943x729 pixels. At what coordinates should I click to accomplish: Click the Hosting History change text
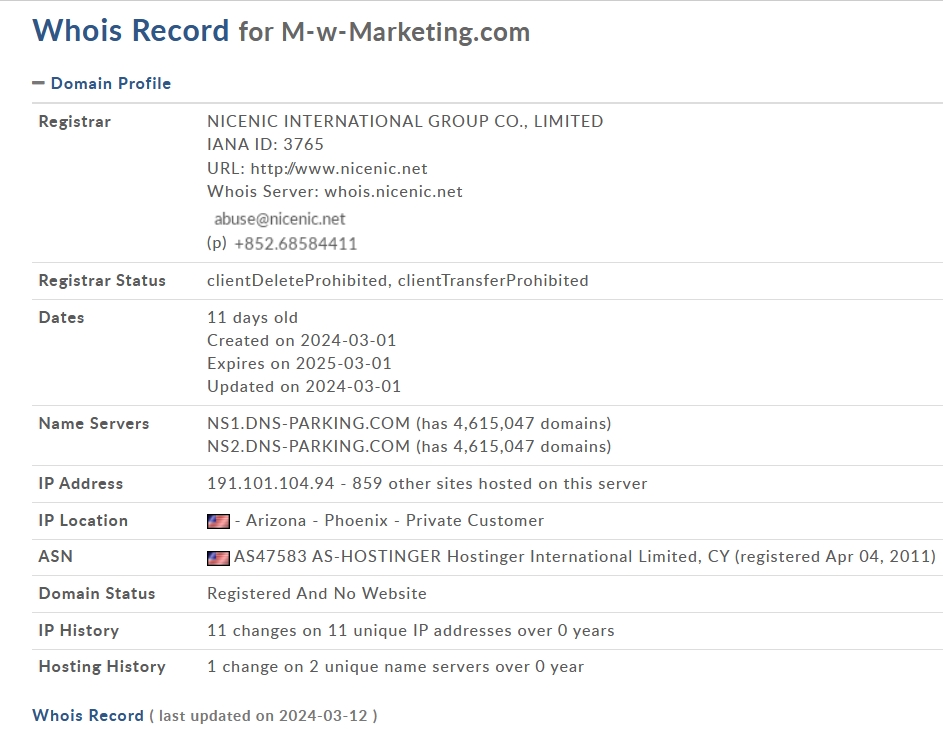pyautogui.click(x=396, y=667)
